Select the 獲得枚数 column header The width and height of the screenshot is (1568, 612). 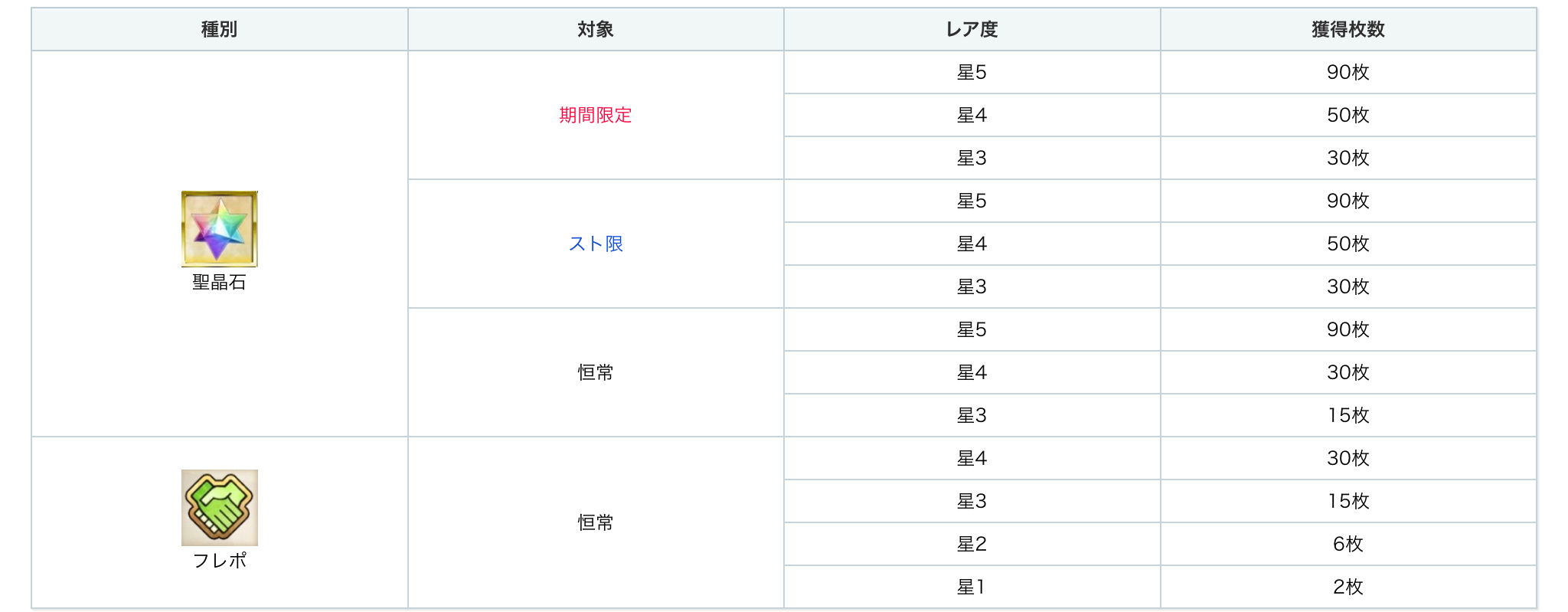pyautogui.click(x=1347, y=29)
